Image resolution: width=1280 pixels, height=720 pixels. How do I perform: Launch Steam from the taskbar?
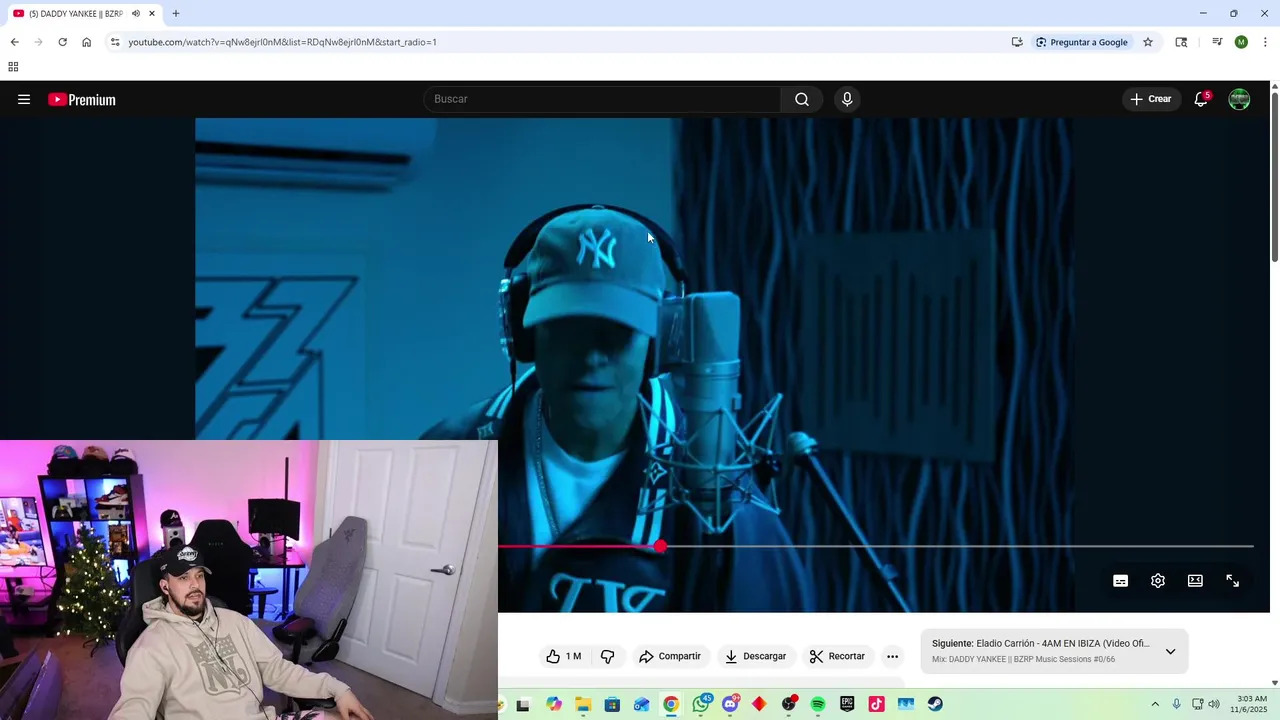(935, 705)
